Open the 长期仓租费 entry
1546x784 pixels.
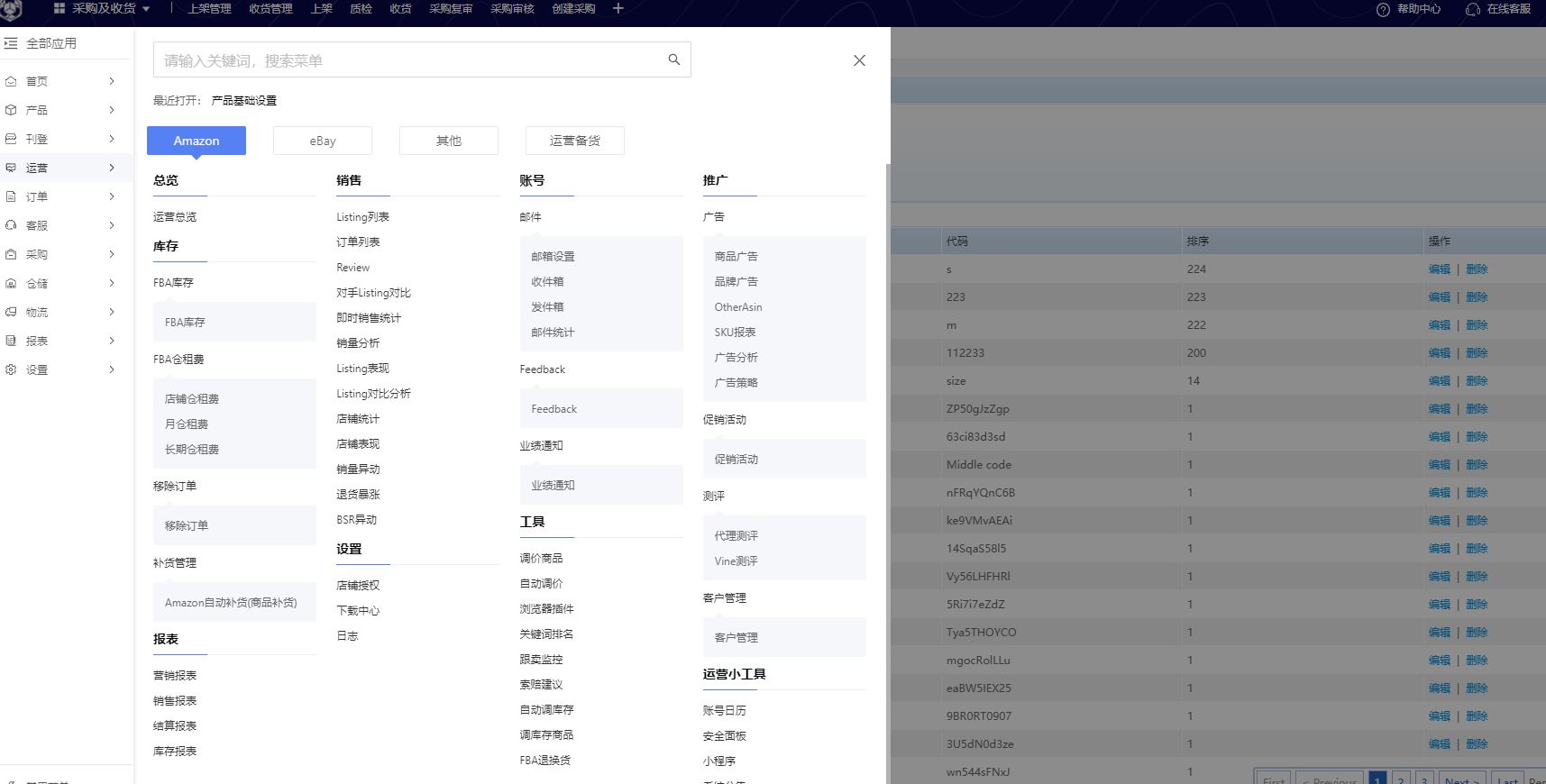tap(191, 450)
